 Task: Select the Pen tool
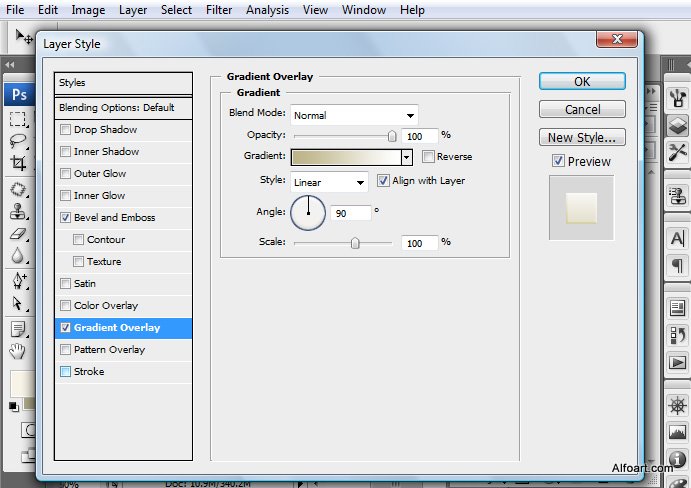click(x=17, y=280)
